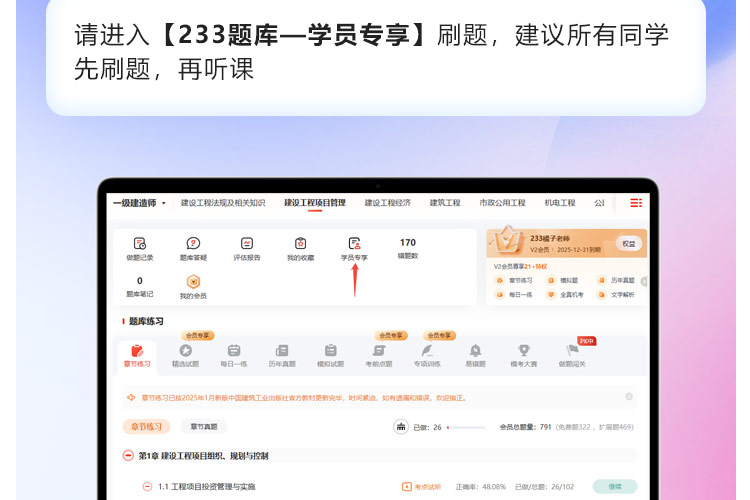Click the 170 错题数 counter

pos(408,248)
